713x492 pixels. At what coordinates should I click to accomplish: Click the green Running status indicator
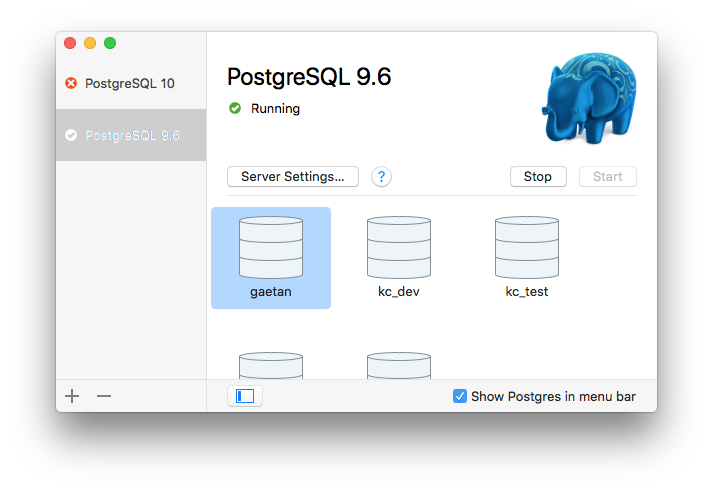tap(235, 108)
